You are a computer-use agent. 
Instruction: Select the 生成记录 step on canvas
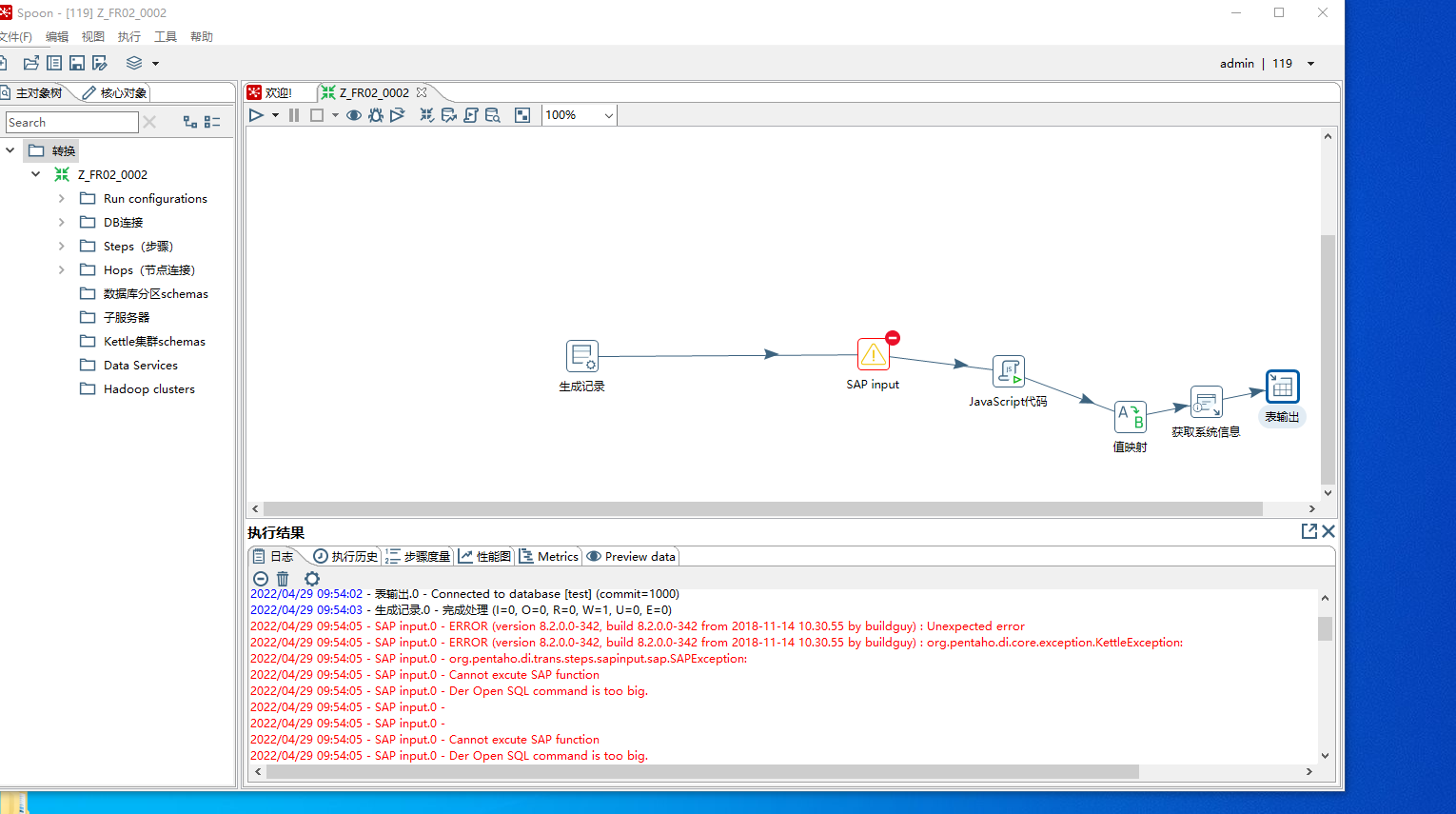[582, 356]
